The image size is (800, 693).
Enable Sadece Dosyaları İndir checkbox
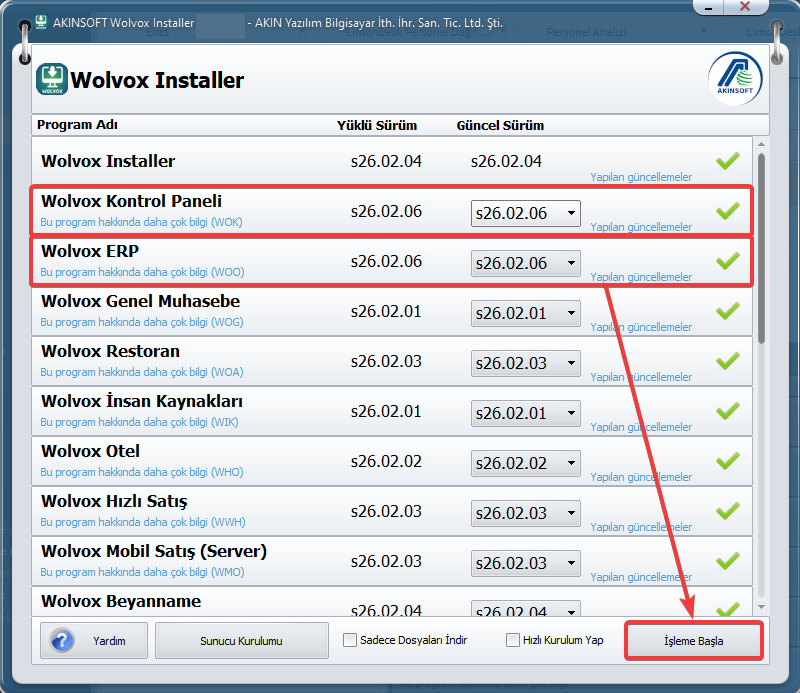[x=350, y=640]
